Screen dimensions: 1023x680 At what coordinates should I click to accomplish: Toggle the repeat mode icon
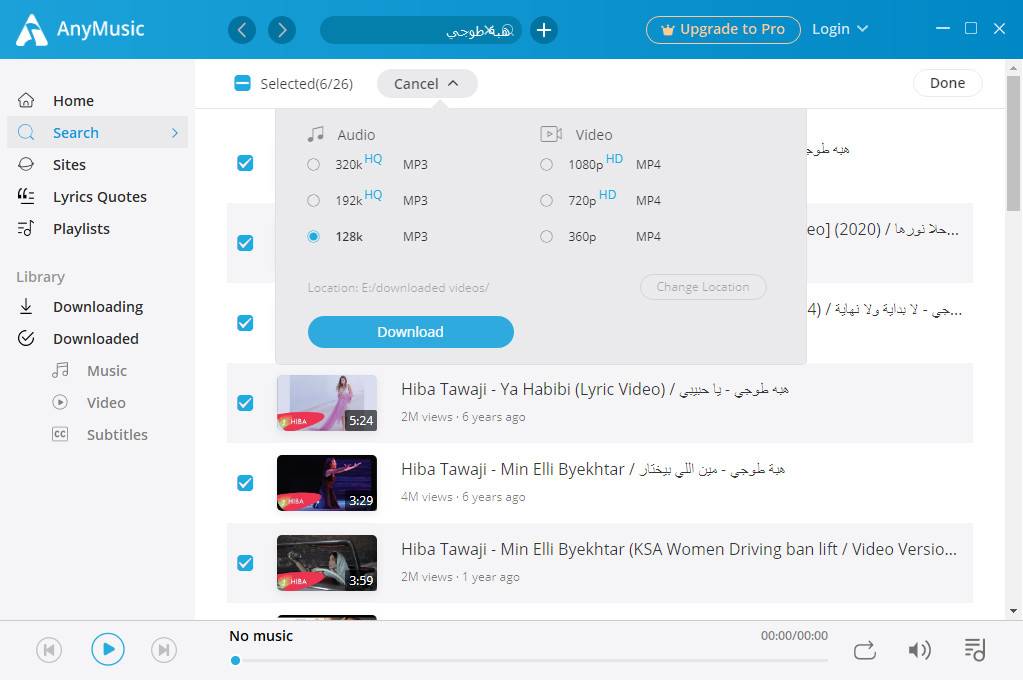coord(864,650)
